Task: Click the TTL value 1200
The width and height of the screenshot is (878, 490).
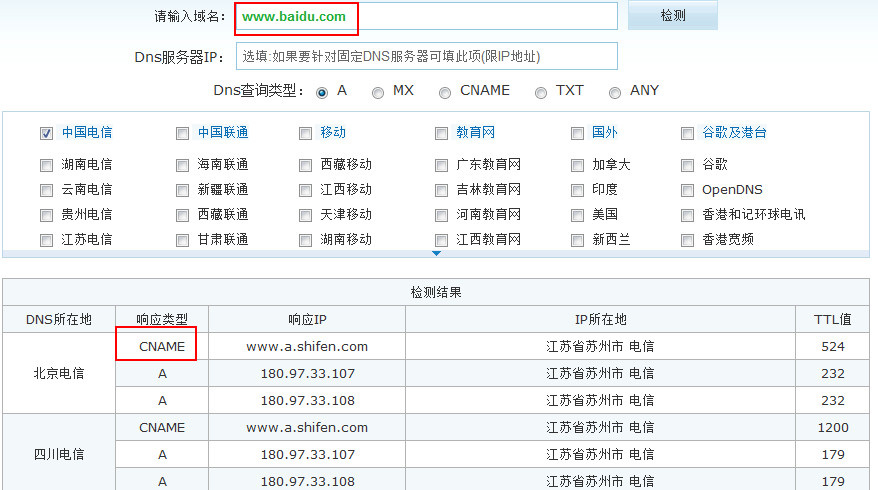Action: (833, 428)
